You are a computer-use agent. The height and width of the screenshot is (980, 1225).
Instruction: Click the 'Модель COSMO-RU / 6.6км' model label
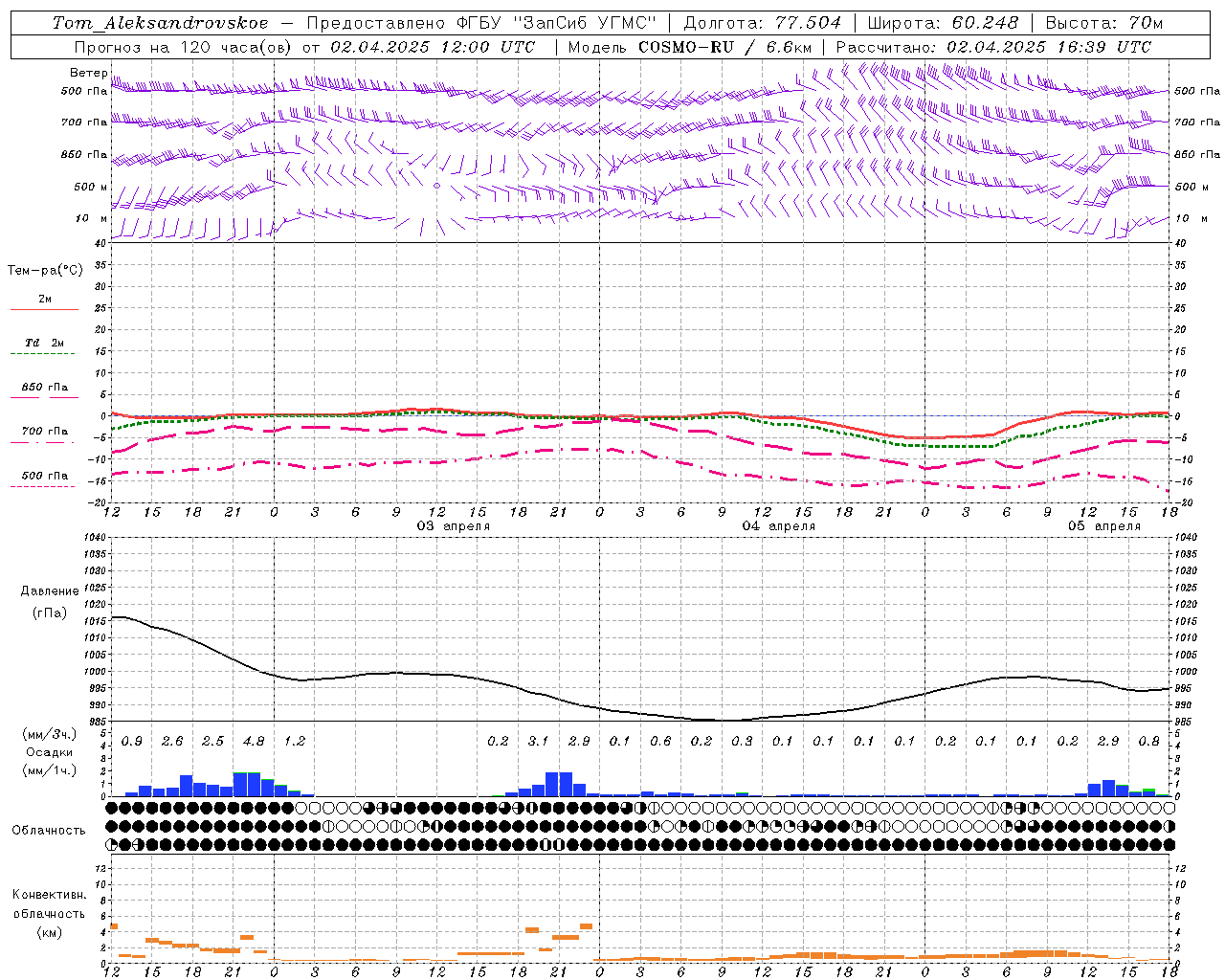click(x=690, y=47)
